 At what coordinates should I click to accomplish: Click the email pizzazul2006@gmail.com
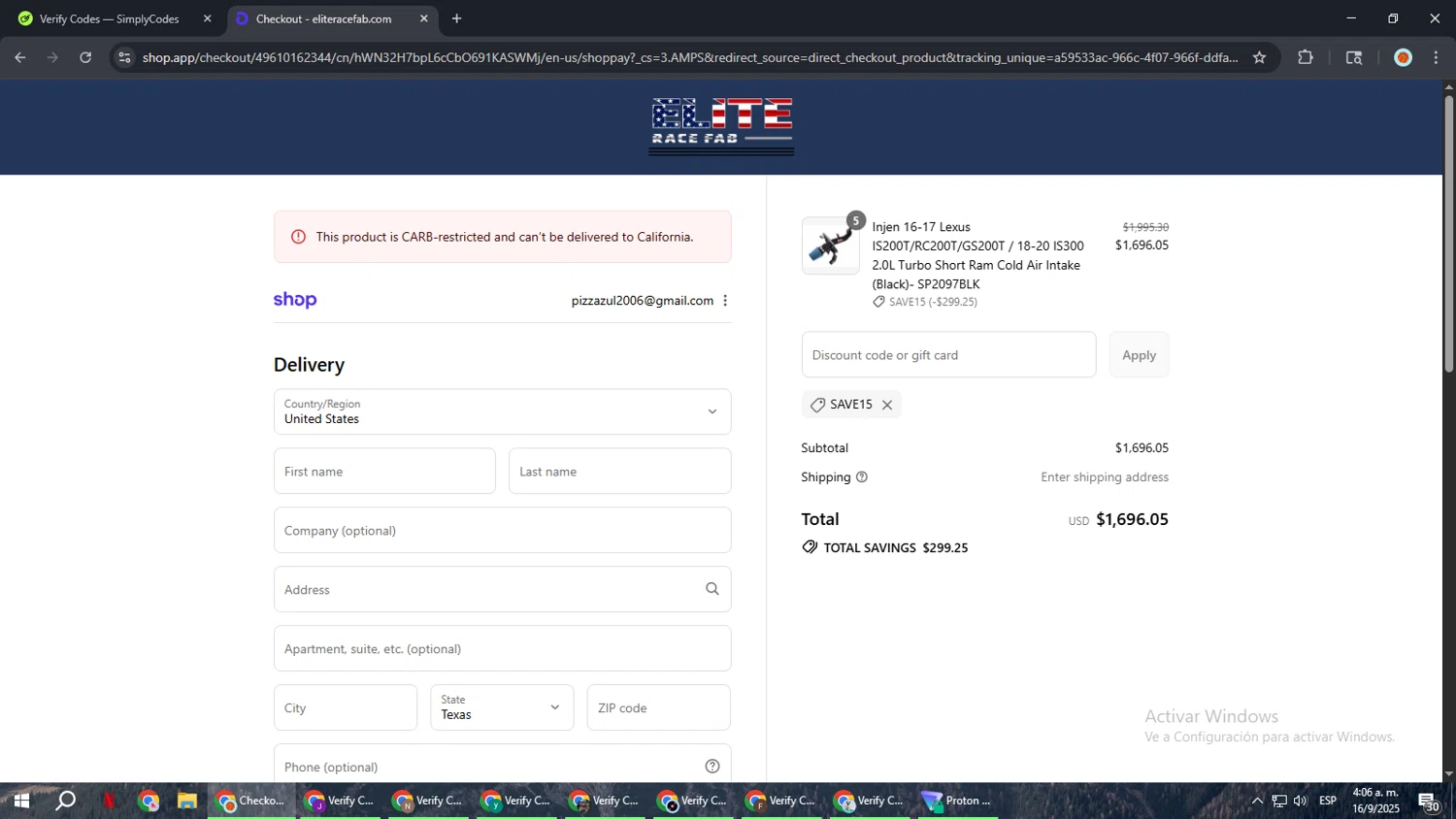tap(643, 301)
